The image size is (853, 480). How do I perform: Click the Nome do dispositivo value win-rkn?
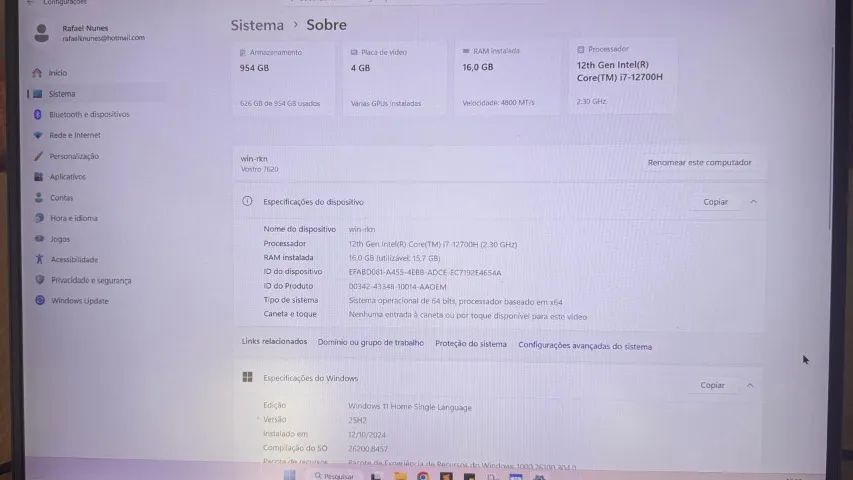coord(362,230)
